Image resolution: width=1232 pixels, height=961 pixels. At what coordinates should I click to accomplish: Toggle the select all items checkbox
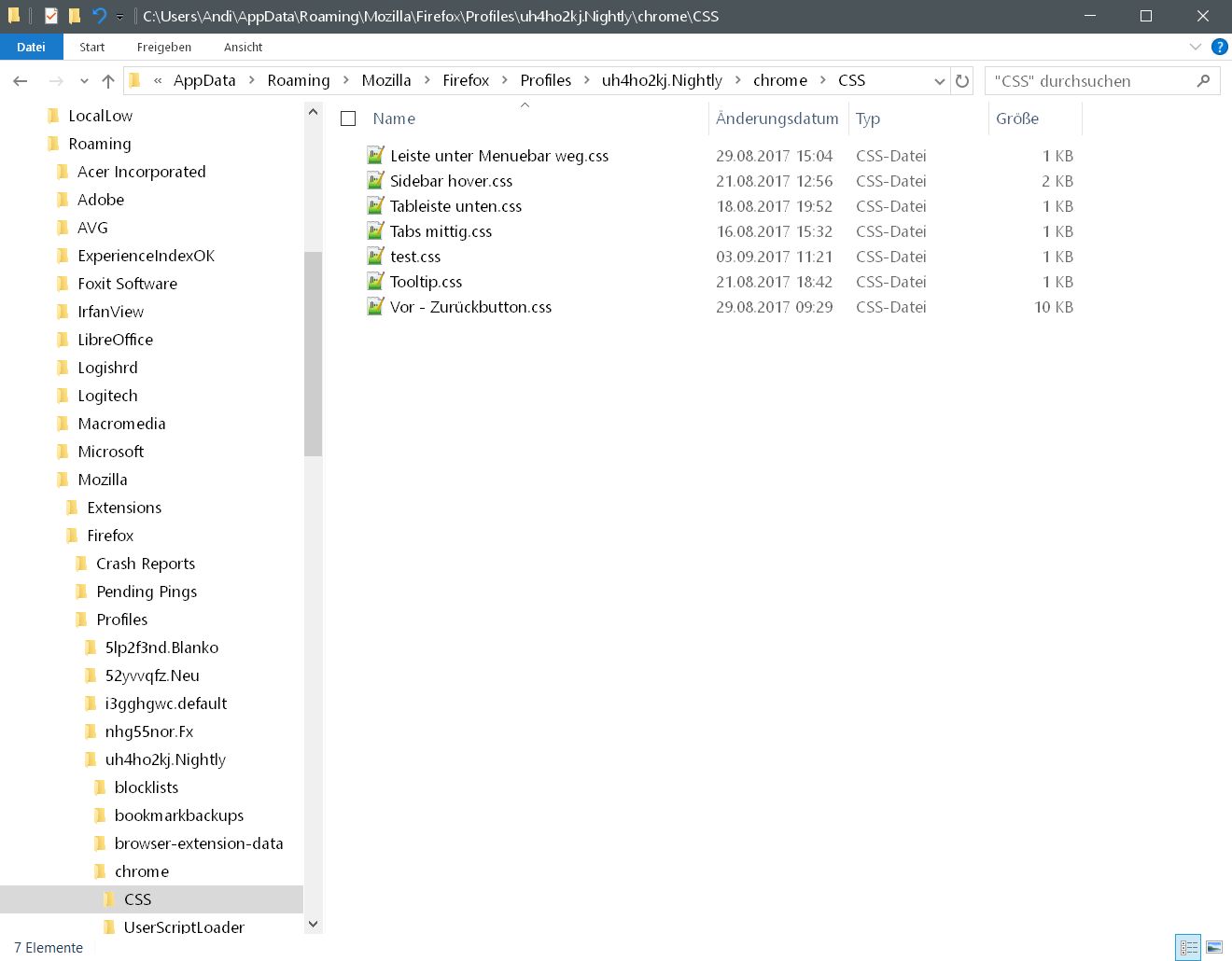click(x=348, y=118)
